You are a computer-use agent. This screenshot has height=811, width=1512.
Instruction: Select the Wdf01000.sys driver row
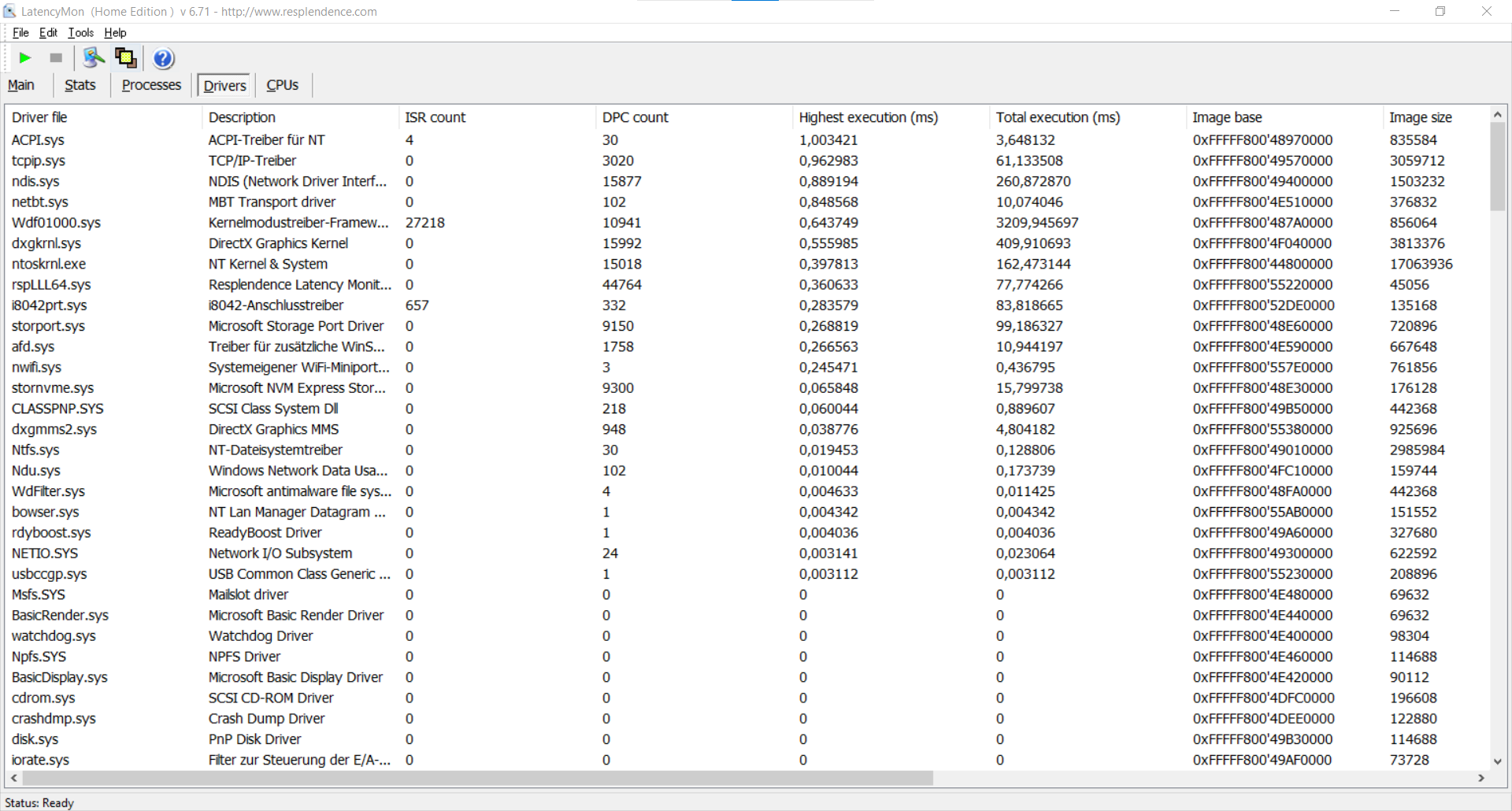[x=747, y=223]
